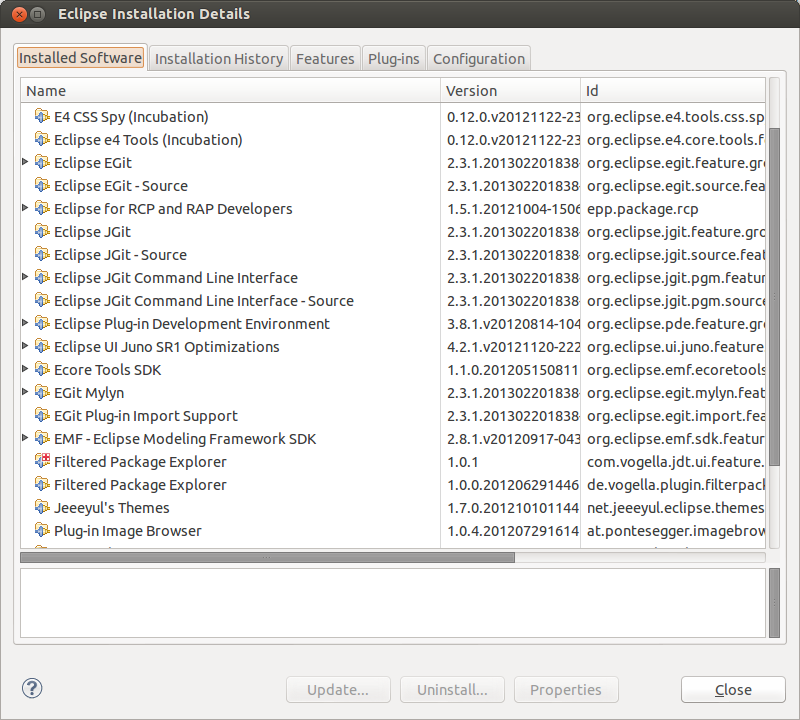
Task: Expand Eclipse JGit Command Line Interface node
Action: point(25,277)
